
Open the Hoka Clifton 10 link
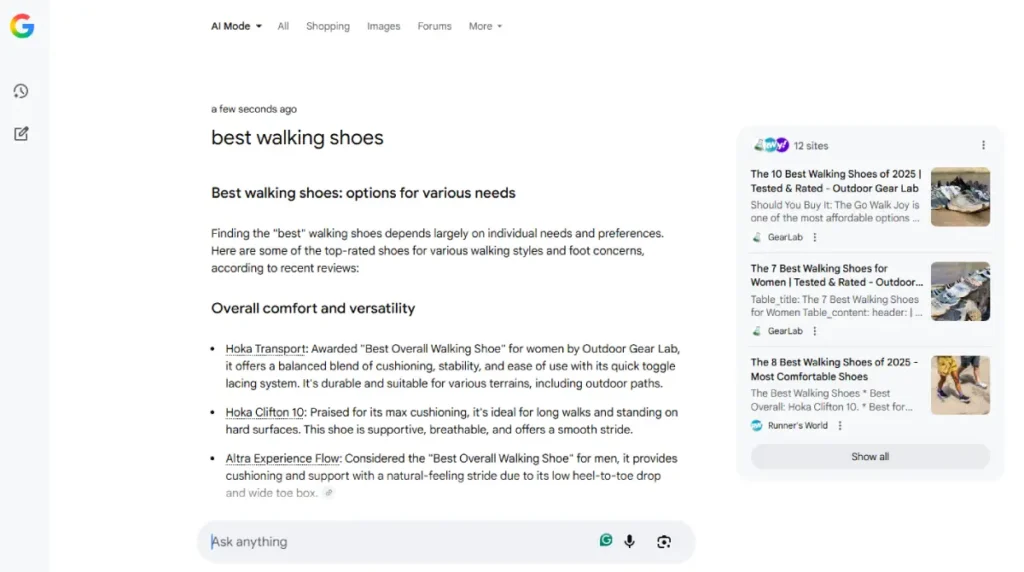tap(264, 412)
